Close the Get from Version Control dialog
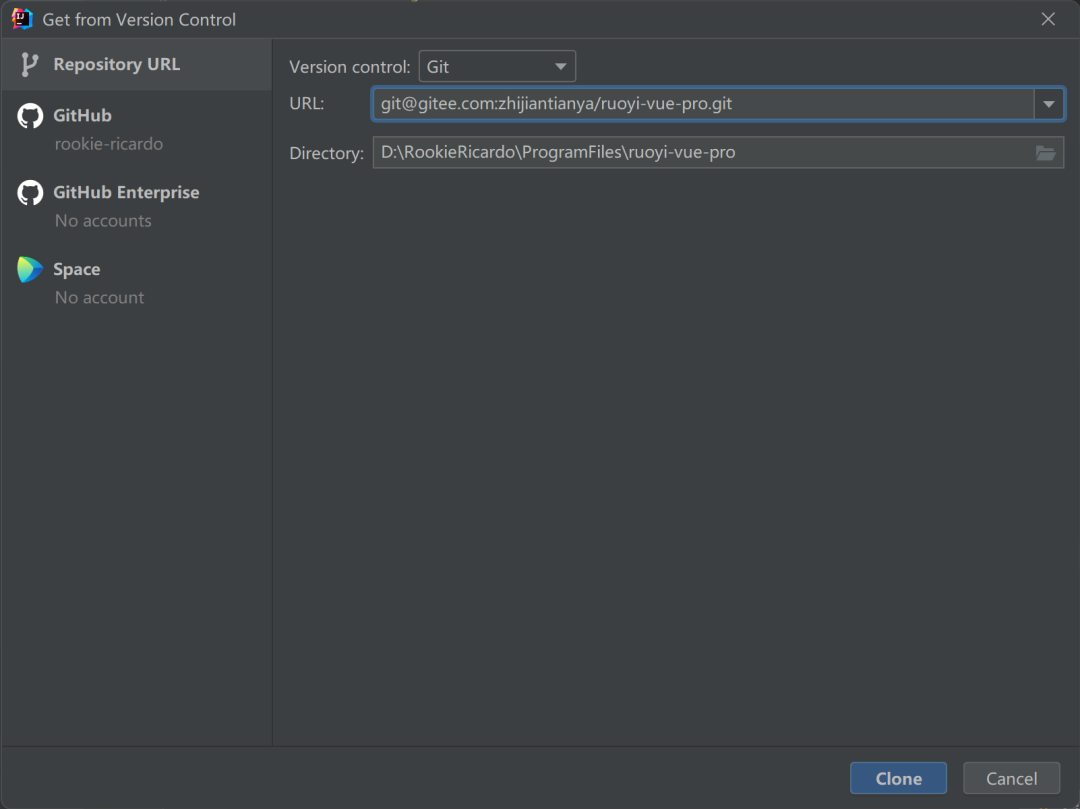 pyautogui.click(x=1048, y=19)
